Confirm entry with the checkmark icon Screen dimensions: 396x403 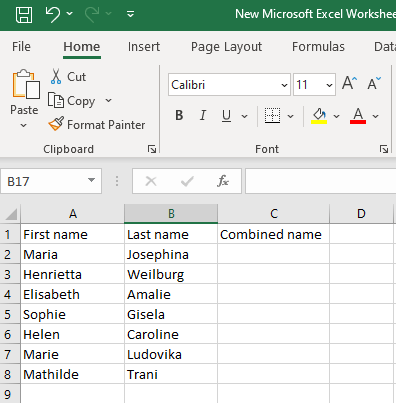pyautogui.click(x=187, y=181)
